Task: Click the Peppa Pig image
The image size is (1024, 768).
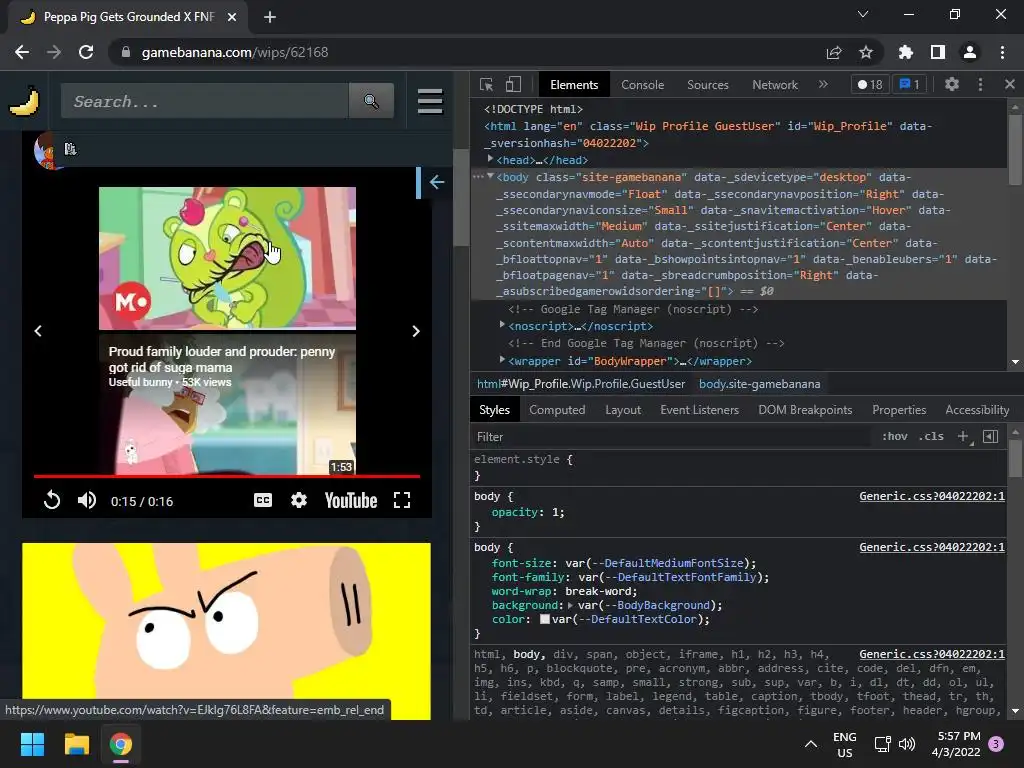Action: [227, 631]
